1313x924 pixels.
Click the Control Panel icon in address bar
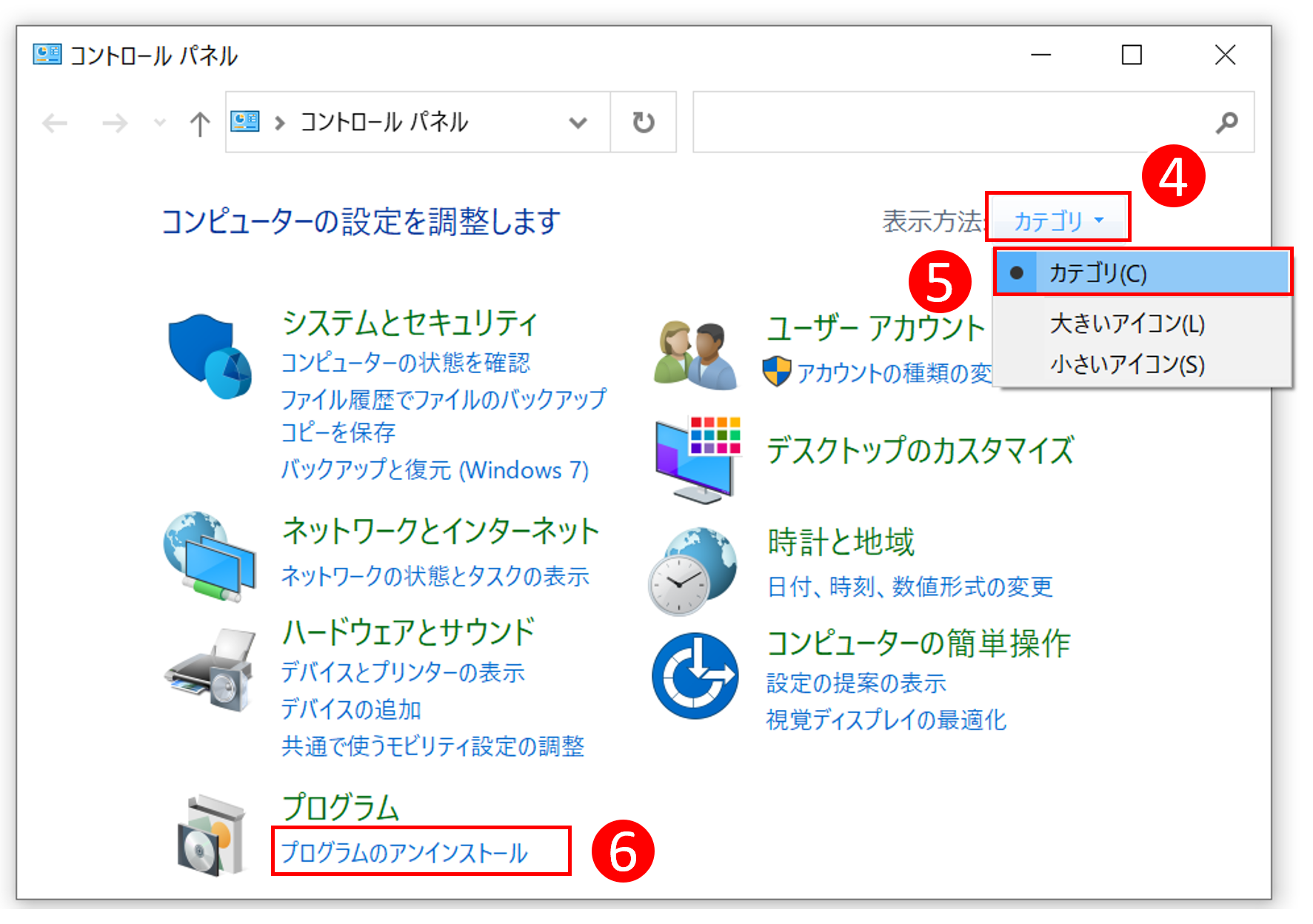(x=245, y=121)
